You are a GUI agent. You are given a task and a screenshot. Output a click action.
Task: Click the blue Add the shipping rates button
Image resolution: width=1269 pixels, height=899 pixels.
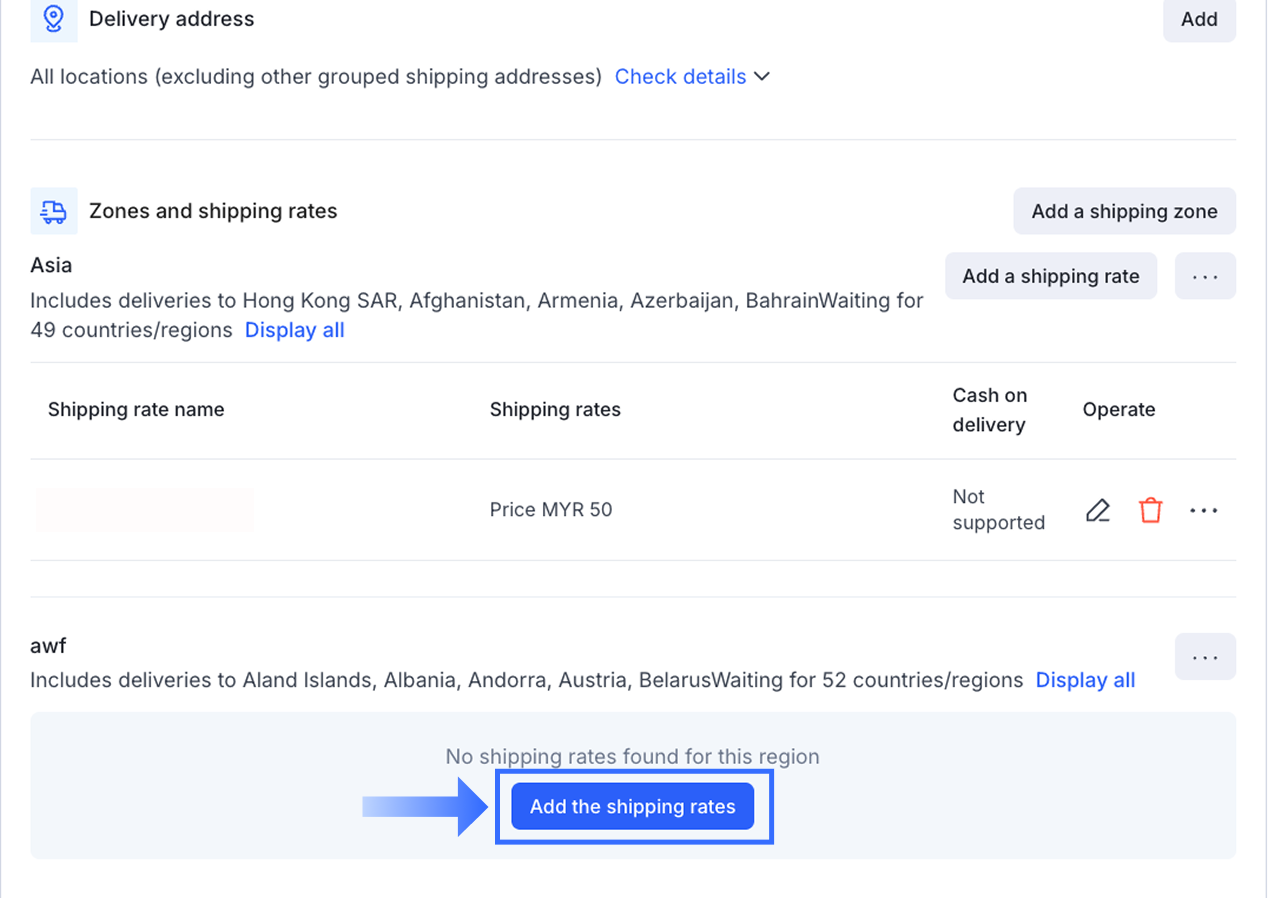[x=632, y=806]
